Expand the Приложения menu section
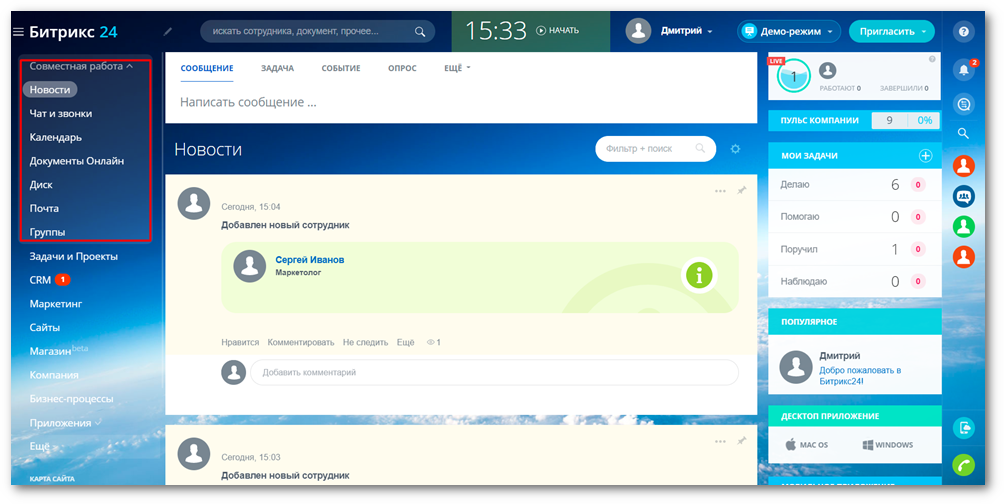This screenshot has height=504, width=1004. point(65,423)
